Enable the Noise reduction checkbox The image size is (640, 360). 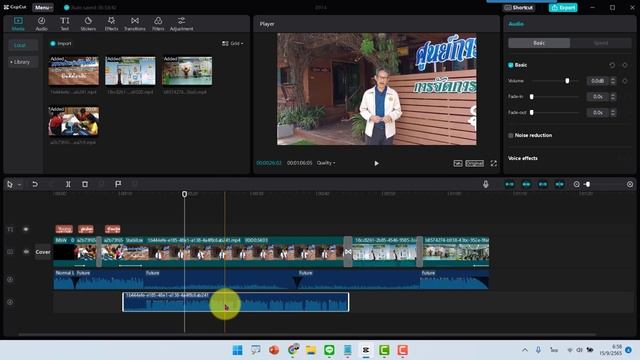tap(511, 135)
